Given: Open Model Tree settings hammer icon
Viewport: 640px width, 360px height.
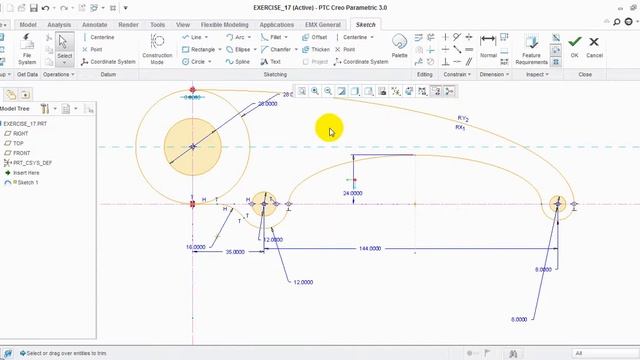Looking at the screenshot, I should [44, 109].
